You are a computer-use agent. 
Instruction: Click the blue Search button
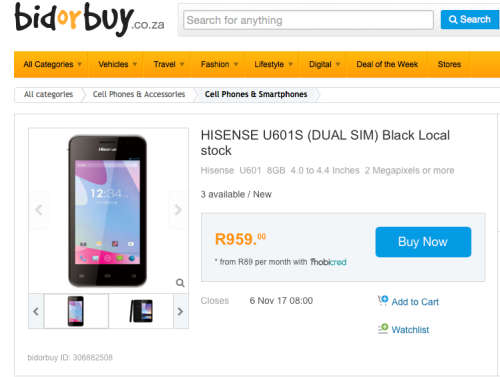tap(470, 20)
